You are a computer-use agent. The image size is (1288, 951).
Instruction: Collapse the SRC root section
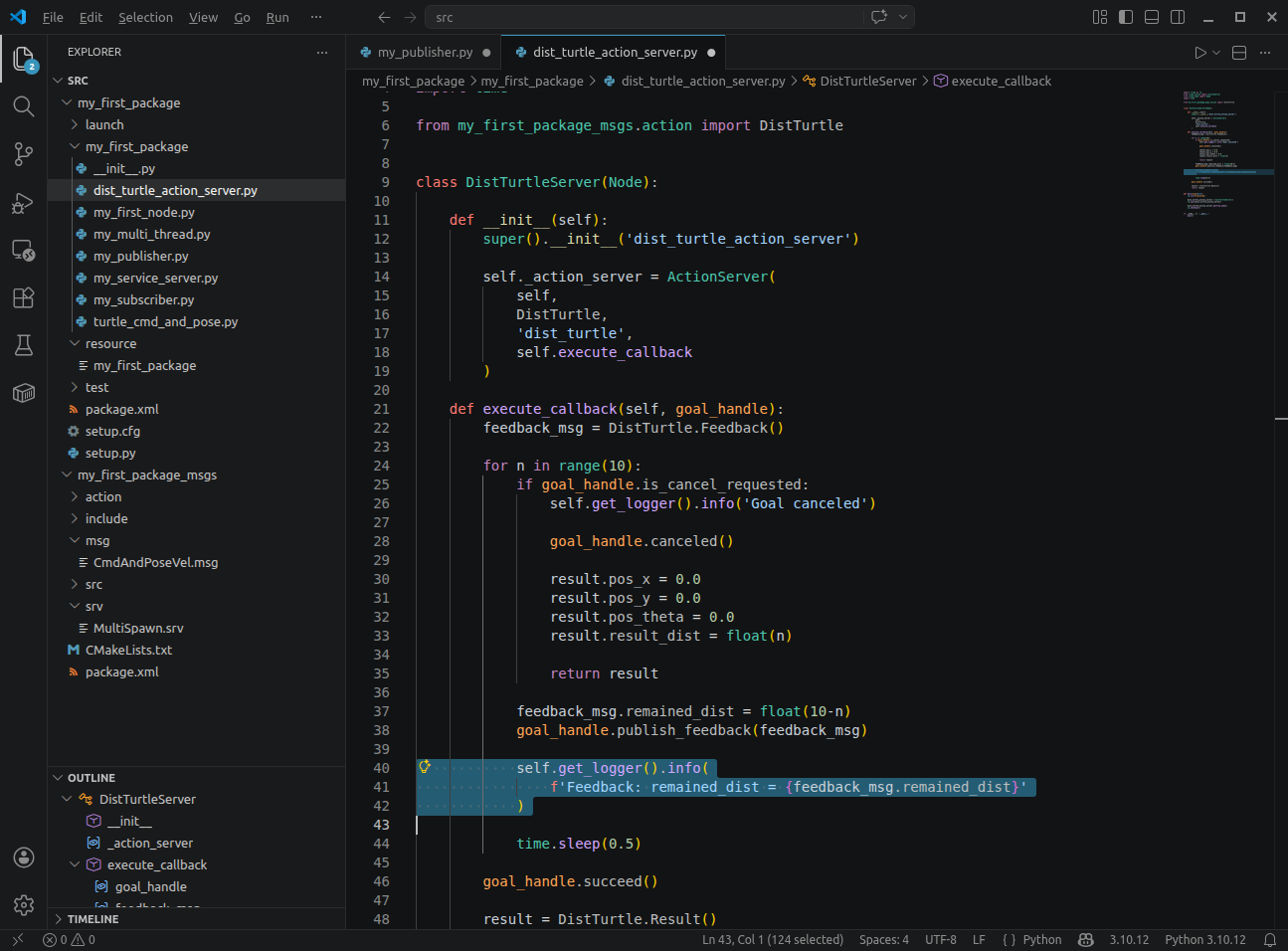(x=197, y=81)
